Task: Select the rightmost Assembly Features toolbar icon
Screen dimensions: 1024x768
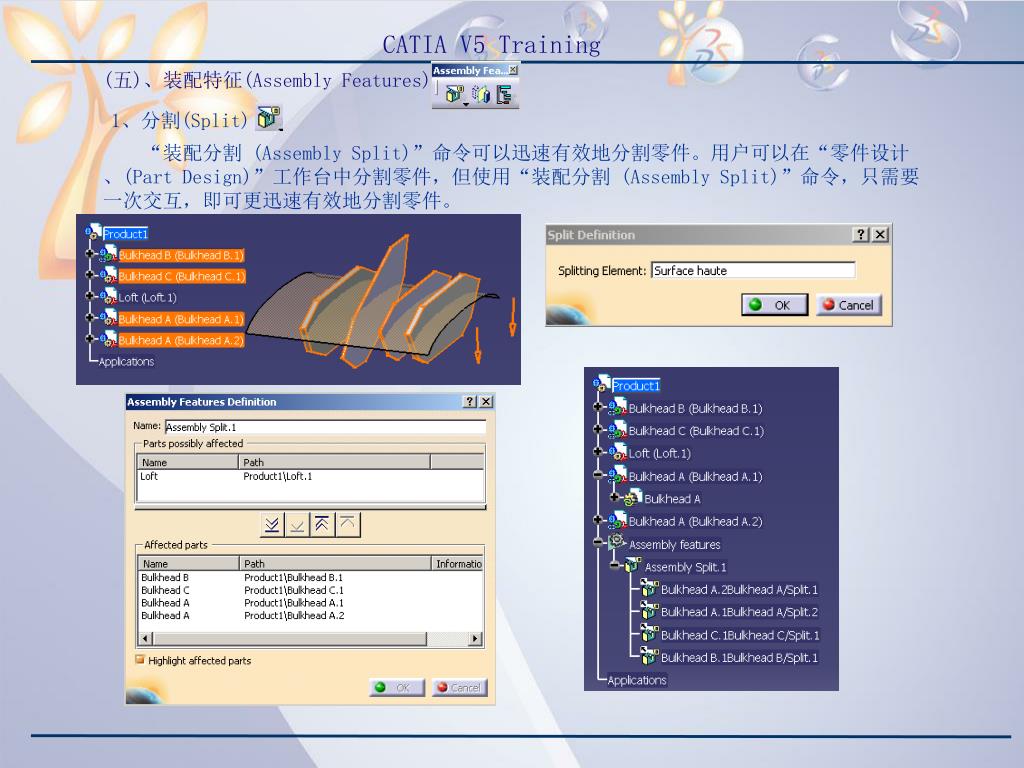Action: (504, 95)
